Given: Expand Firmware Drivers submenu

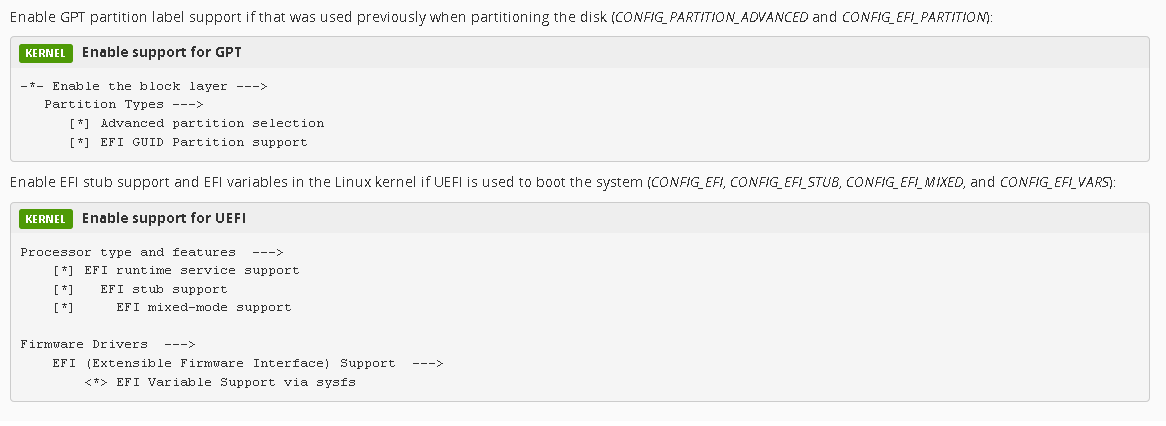Looking at the screenshot, I should point(108,344).
